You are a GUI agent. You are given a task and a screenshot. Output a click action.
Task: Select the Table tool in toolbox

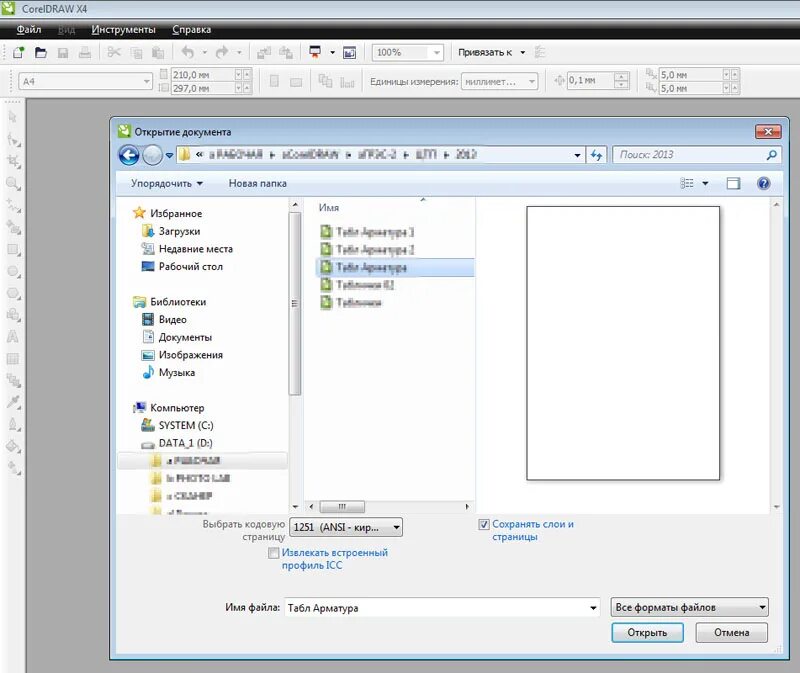[x=13, y=359]
